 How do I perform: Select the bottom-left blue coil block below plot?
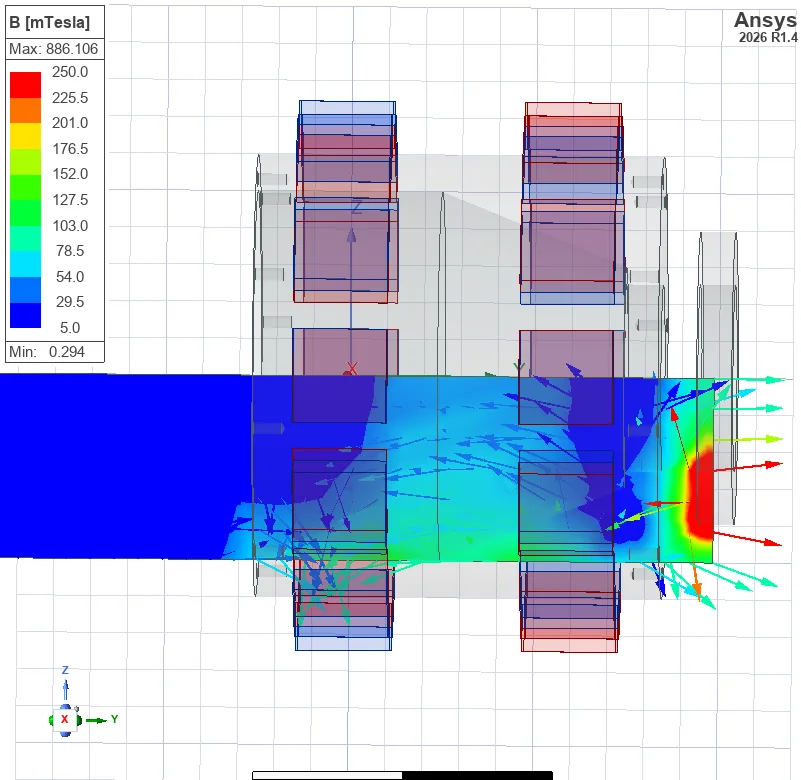[344, 605]
